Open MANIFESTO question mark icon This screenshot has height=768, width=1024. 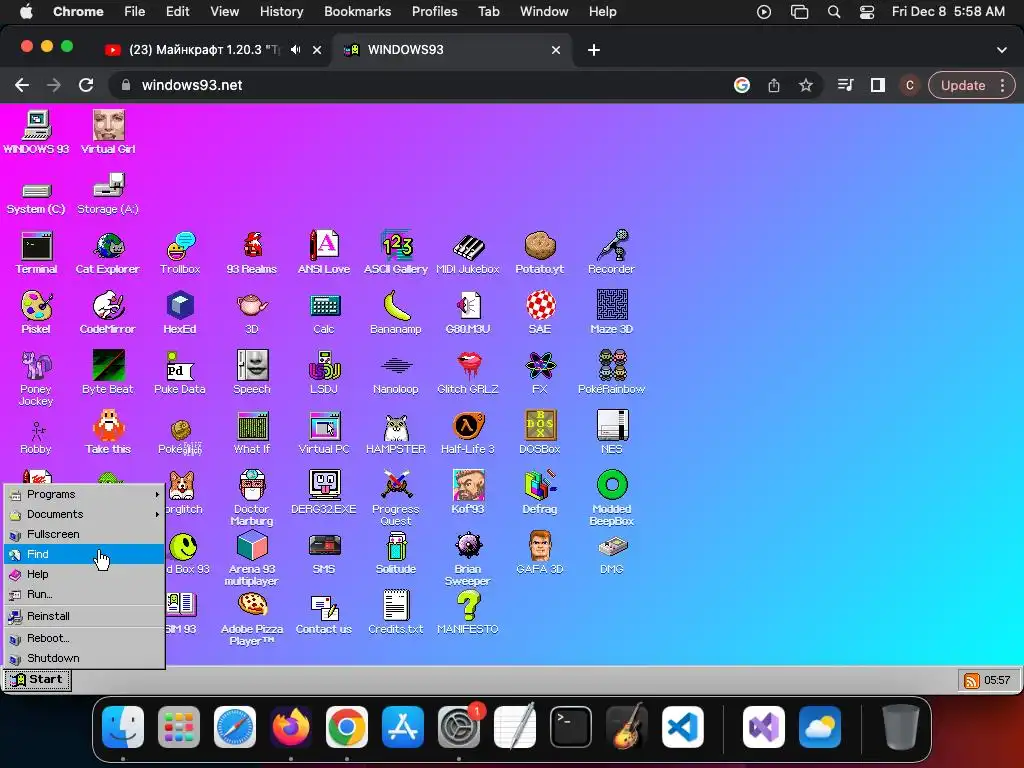tap(468, 613)
